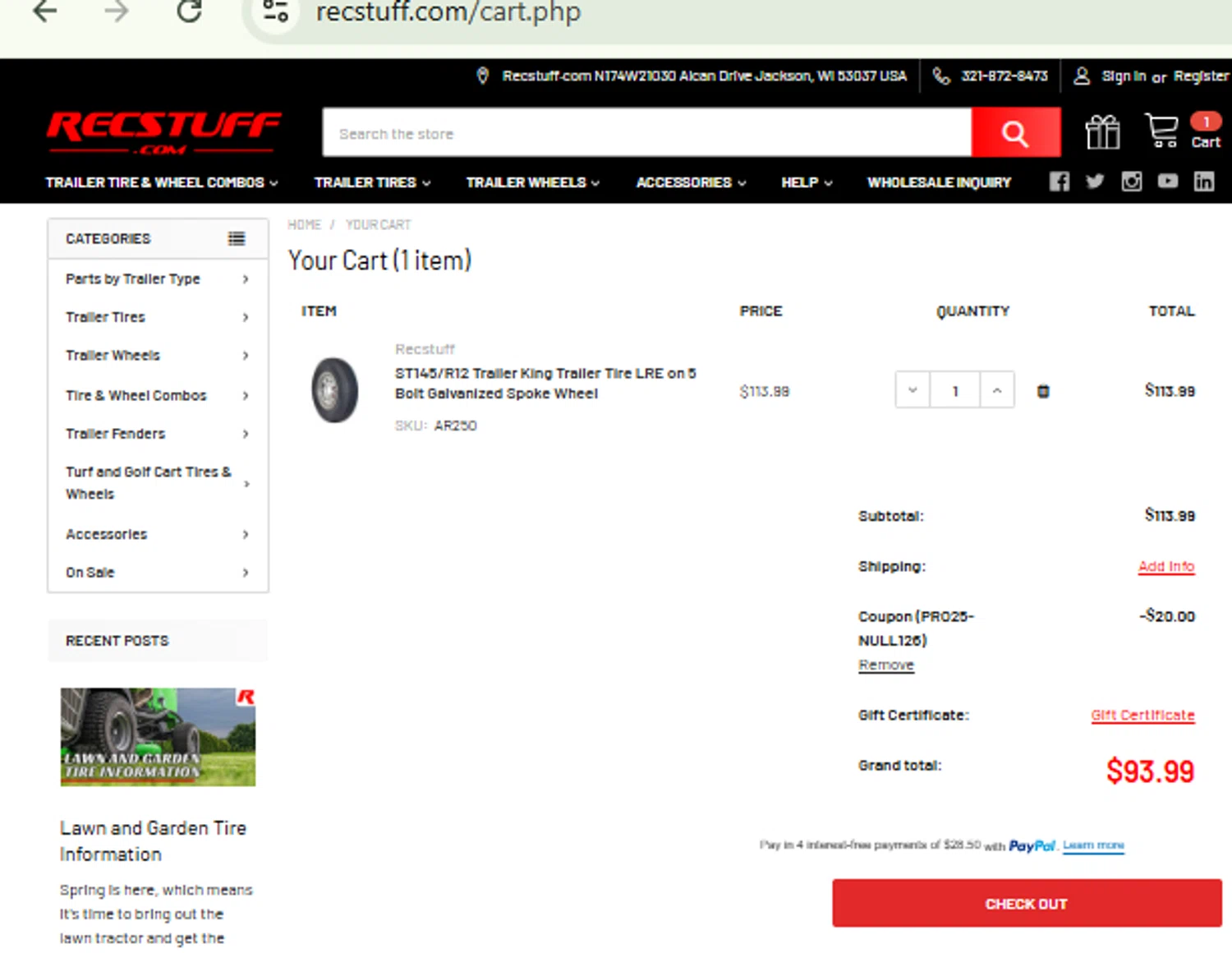This screenshot has width=1232, height=953.
Task: Click the location pin icon by the address
Action: pyautogui.click(x=483, y=76)
